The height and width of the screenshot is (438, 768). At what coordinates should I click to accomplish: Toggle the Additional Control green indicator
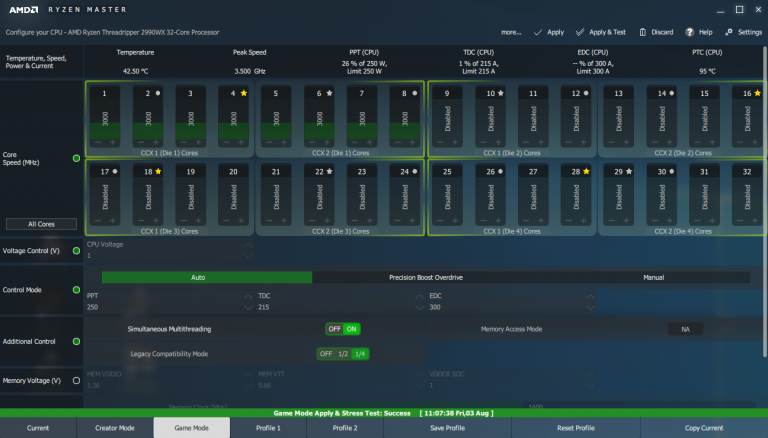pos(76,341)
